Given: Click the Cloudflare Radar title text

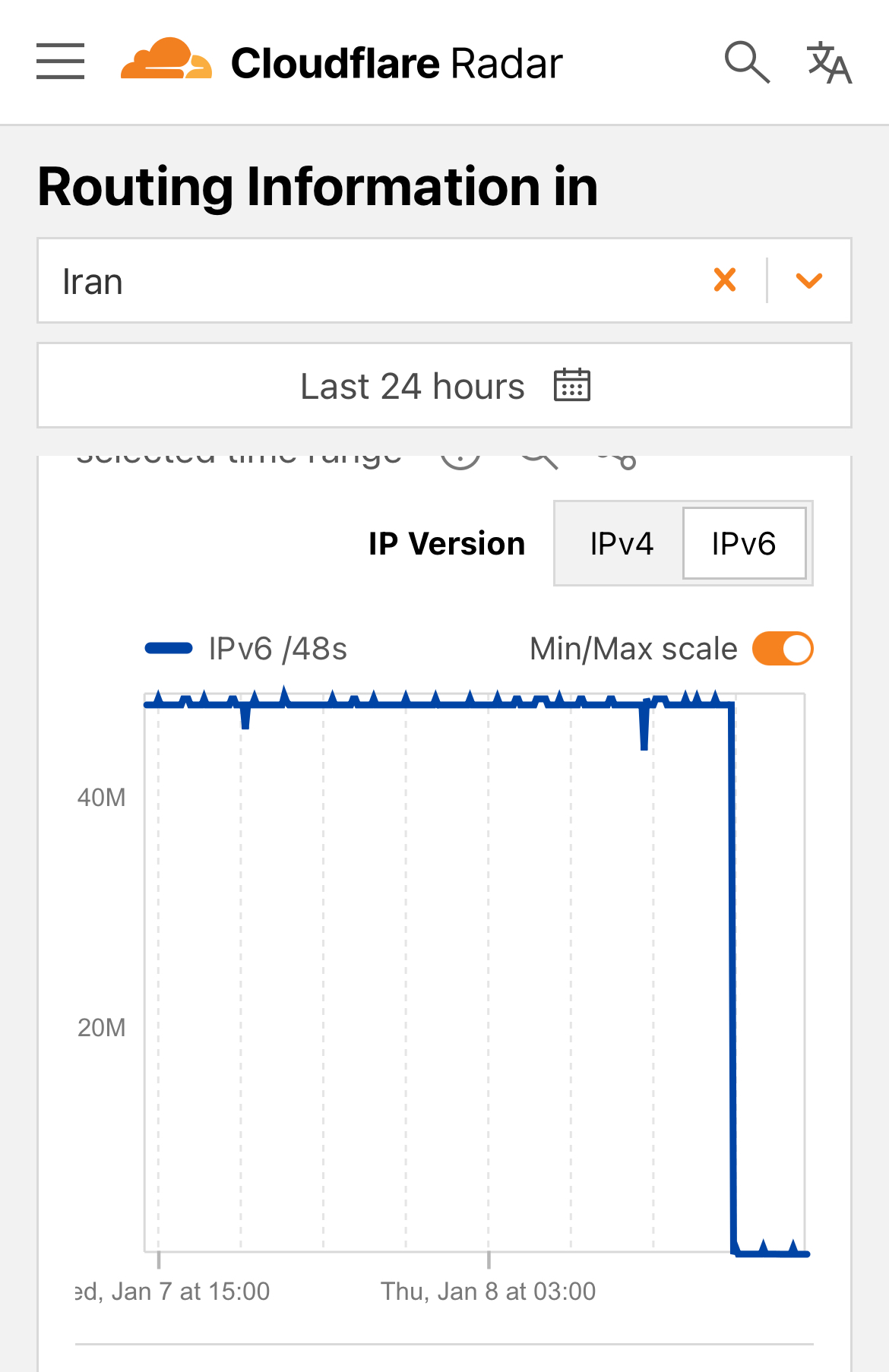Looking at the screenshot, I should [397, 63].
